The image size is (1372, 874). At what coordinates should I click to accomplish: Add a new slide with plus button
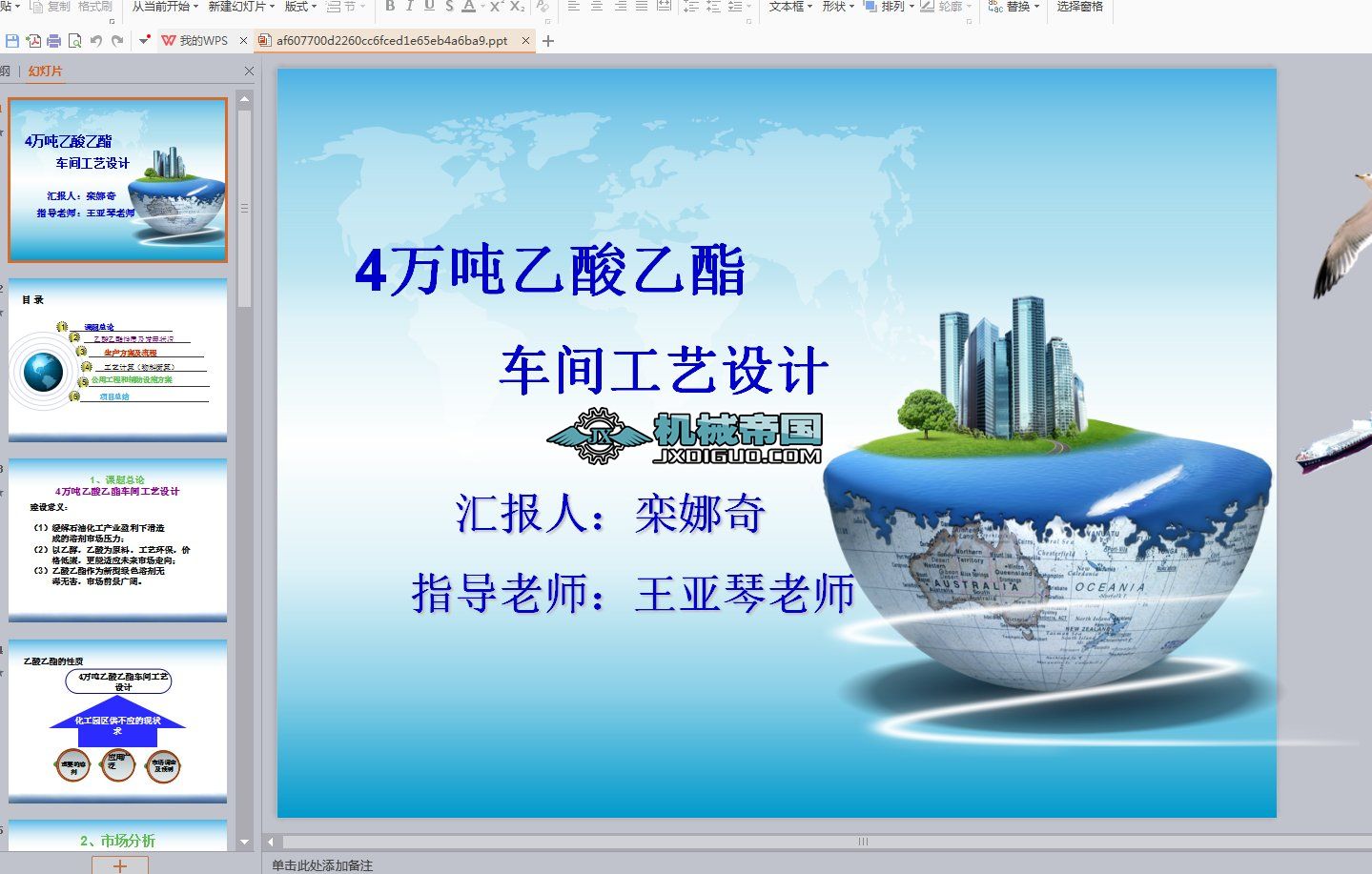pyautogui.click(x=120, y=865)
